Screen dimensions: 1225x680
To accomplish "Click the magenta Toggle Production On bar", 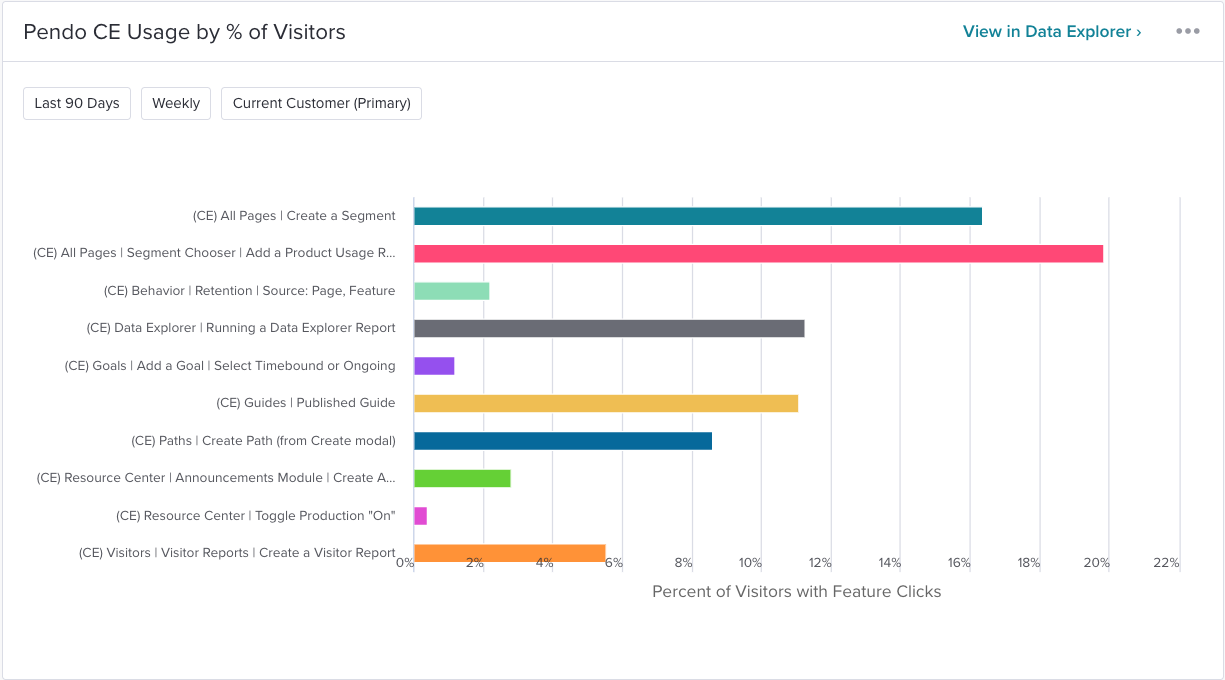I will [420, 516].
